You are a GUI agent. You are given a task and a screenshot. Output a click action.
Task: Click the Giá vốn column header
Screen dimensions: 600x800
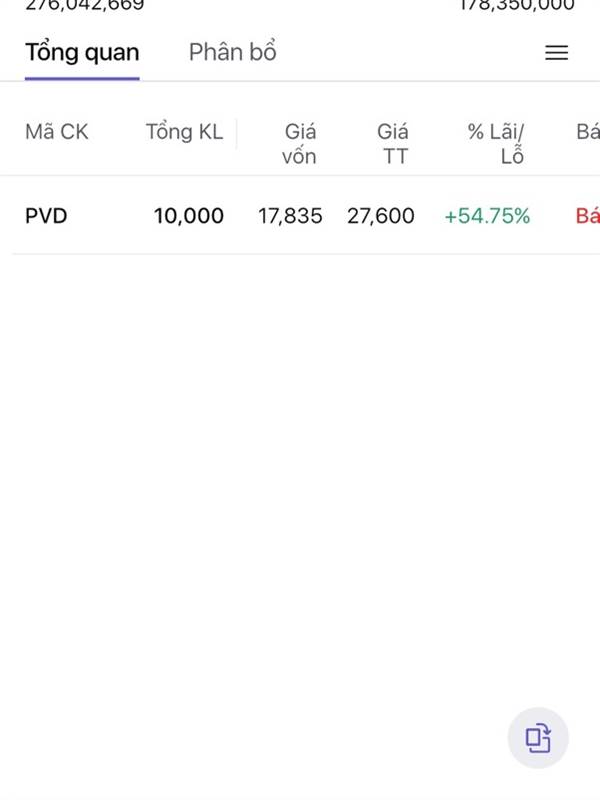point(299,143)
